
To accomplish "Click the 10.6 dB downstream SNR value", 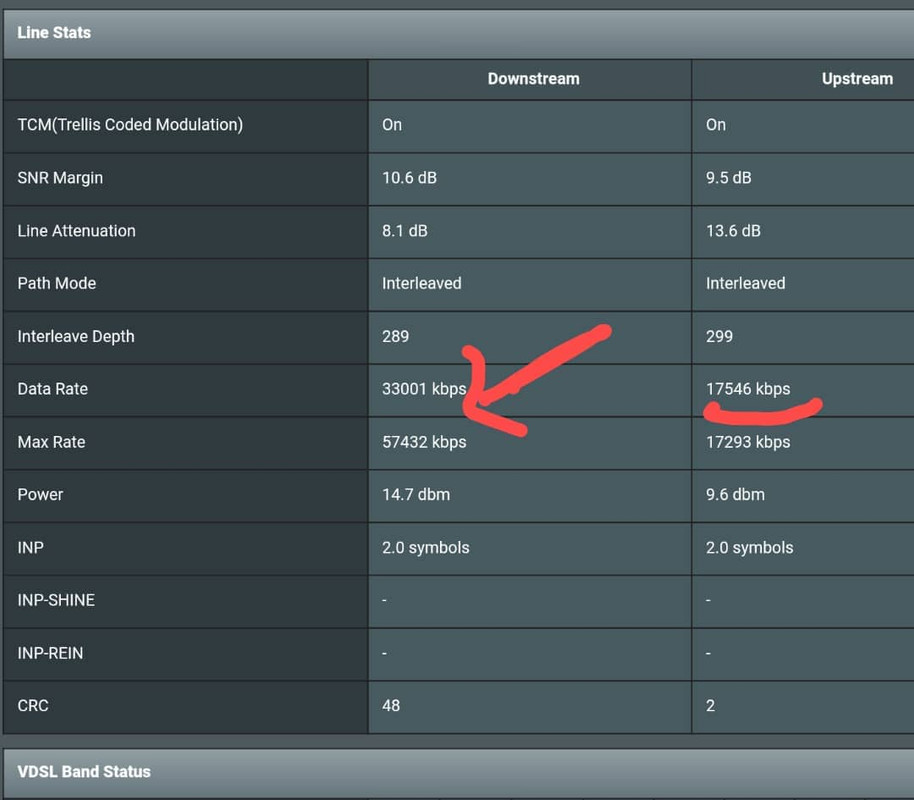I will click(x=409, y=178).
